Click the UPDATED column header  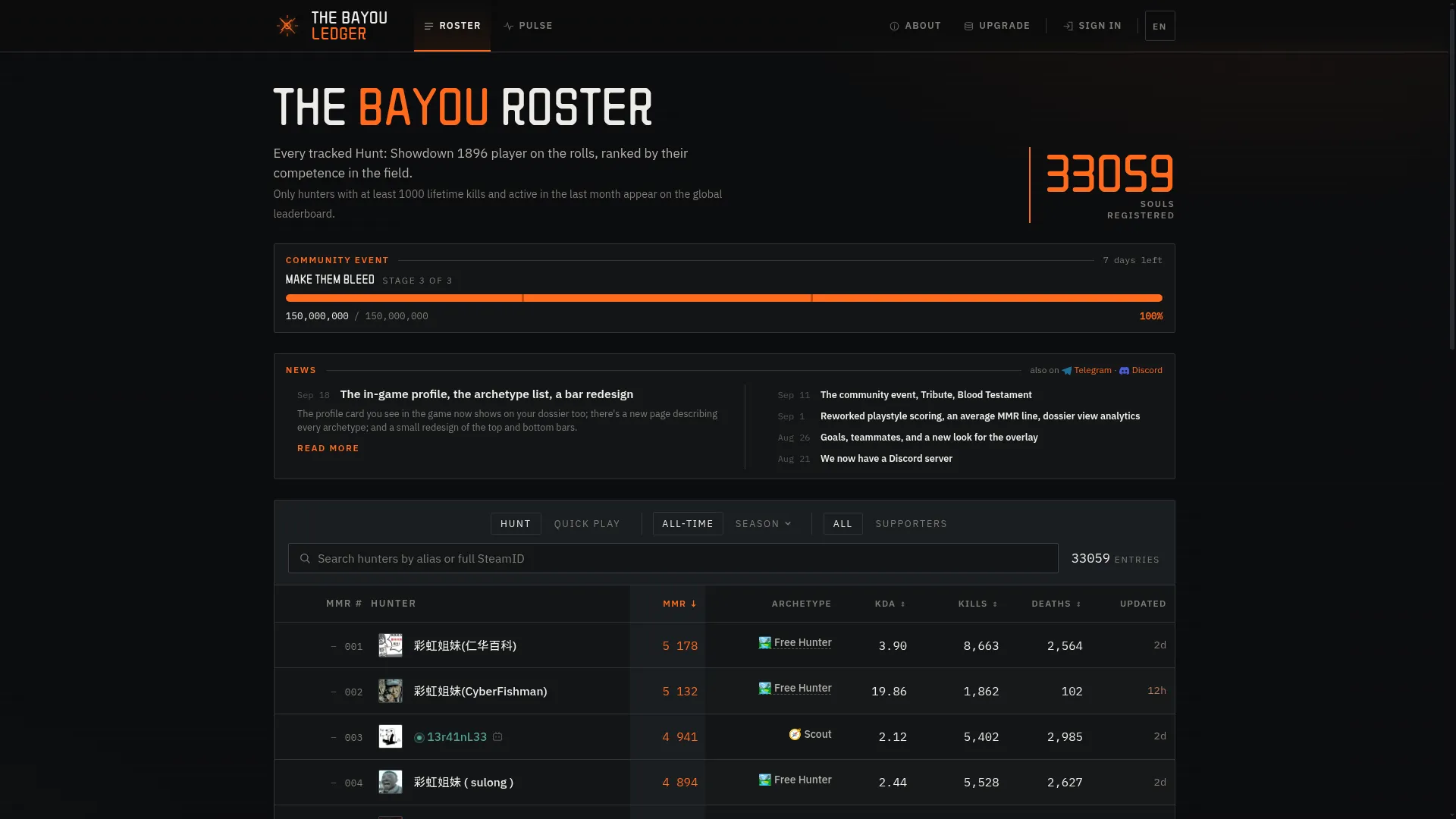tap(1143, 604)
